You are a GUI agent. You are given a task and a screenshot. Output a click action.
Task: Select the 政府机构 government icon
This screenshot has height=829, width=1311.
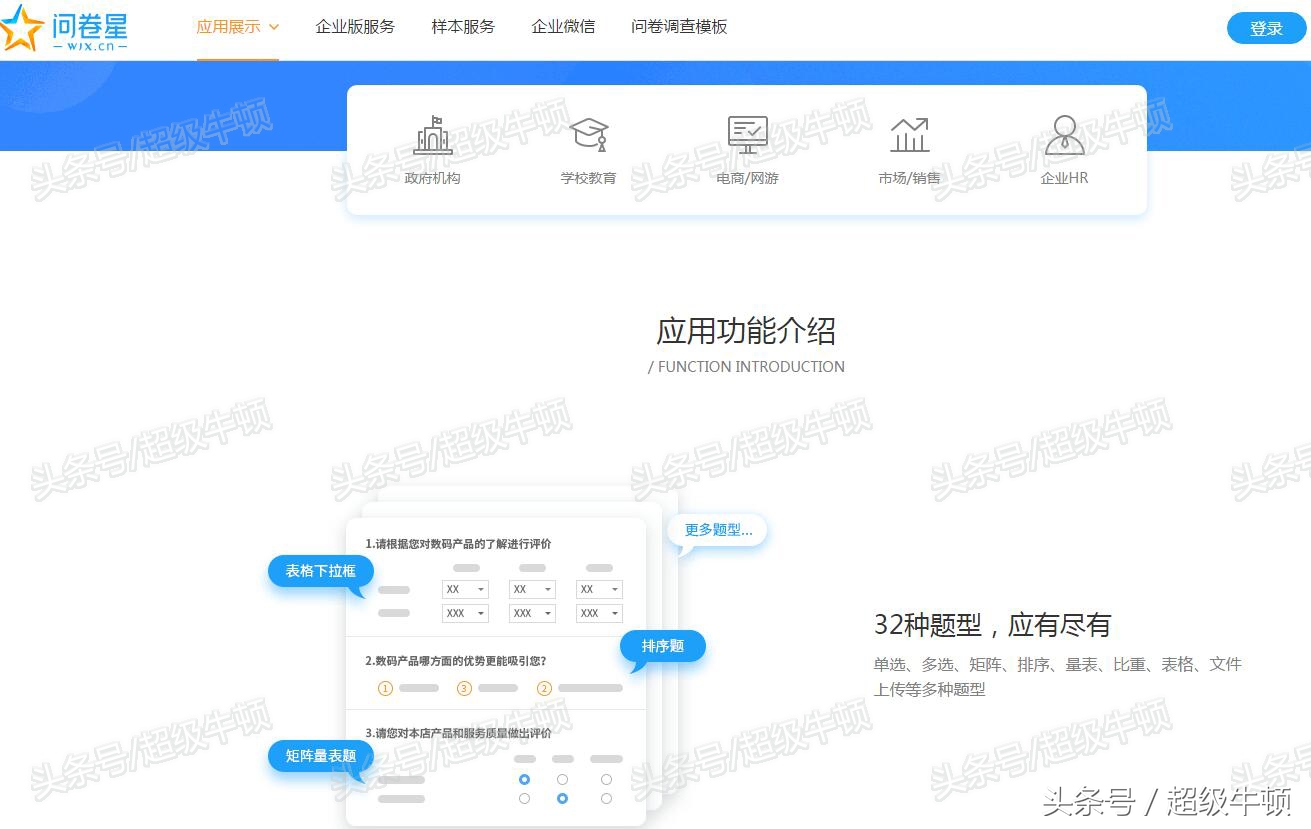coord(432,137)
